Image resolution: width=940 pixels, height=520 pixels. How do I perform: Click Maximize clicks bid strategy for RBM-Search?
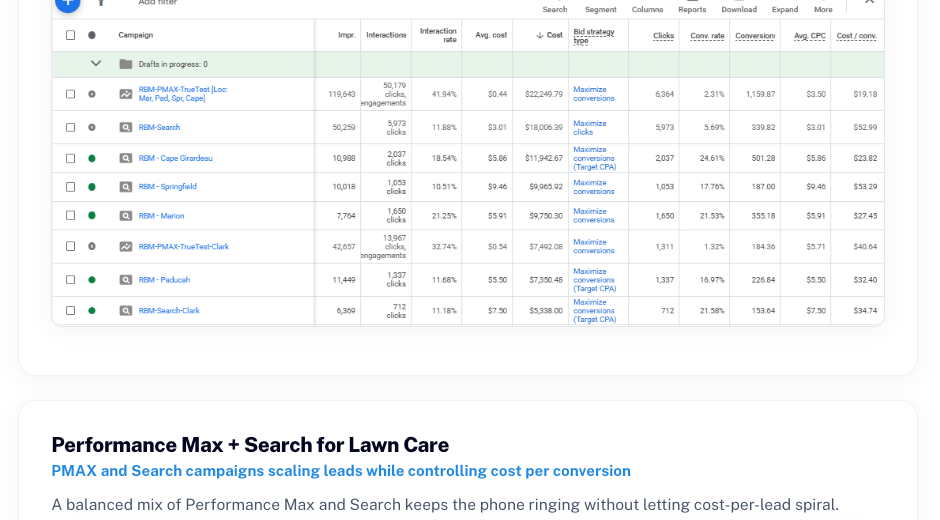pyautogui.click(x=590, y=128)
